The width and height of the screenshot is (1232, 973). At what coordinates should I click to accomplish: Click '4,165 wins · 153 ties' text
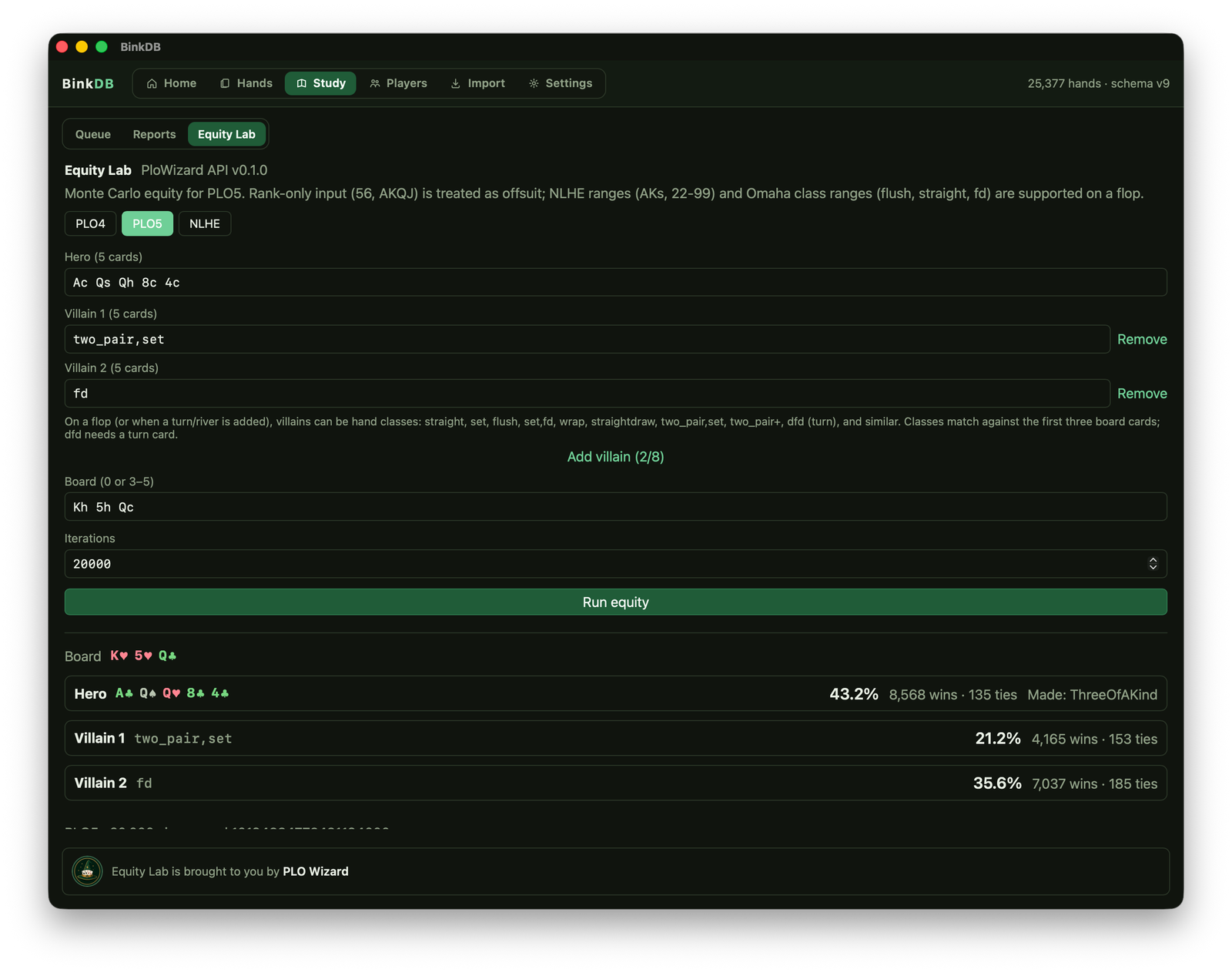[x=1094, y=740]
